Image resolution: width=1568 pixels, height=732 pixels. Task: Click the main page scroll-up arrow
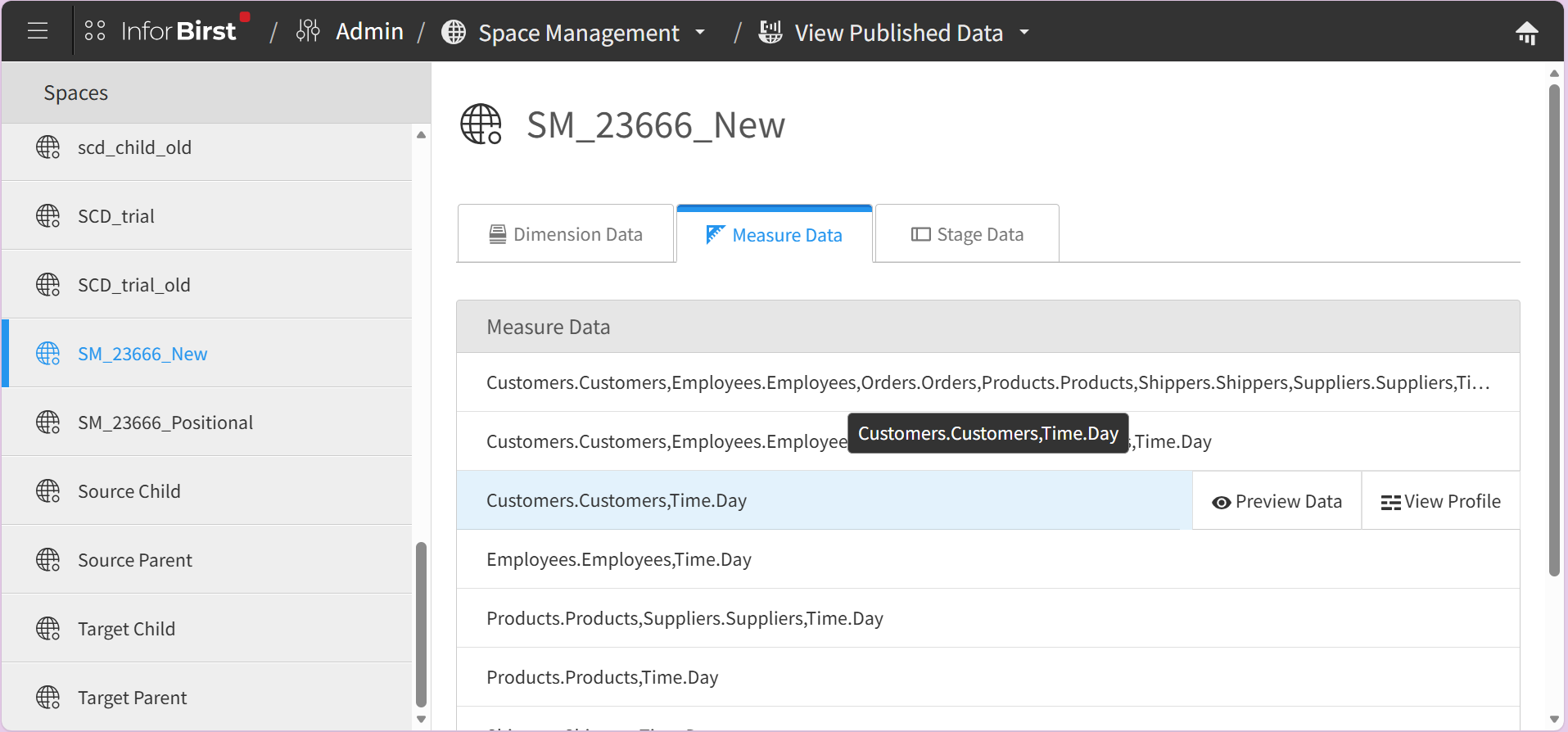tap(1554, 73)
